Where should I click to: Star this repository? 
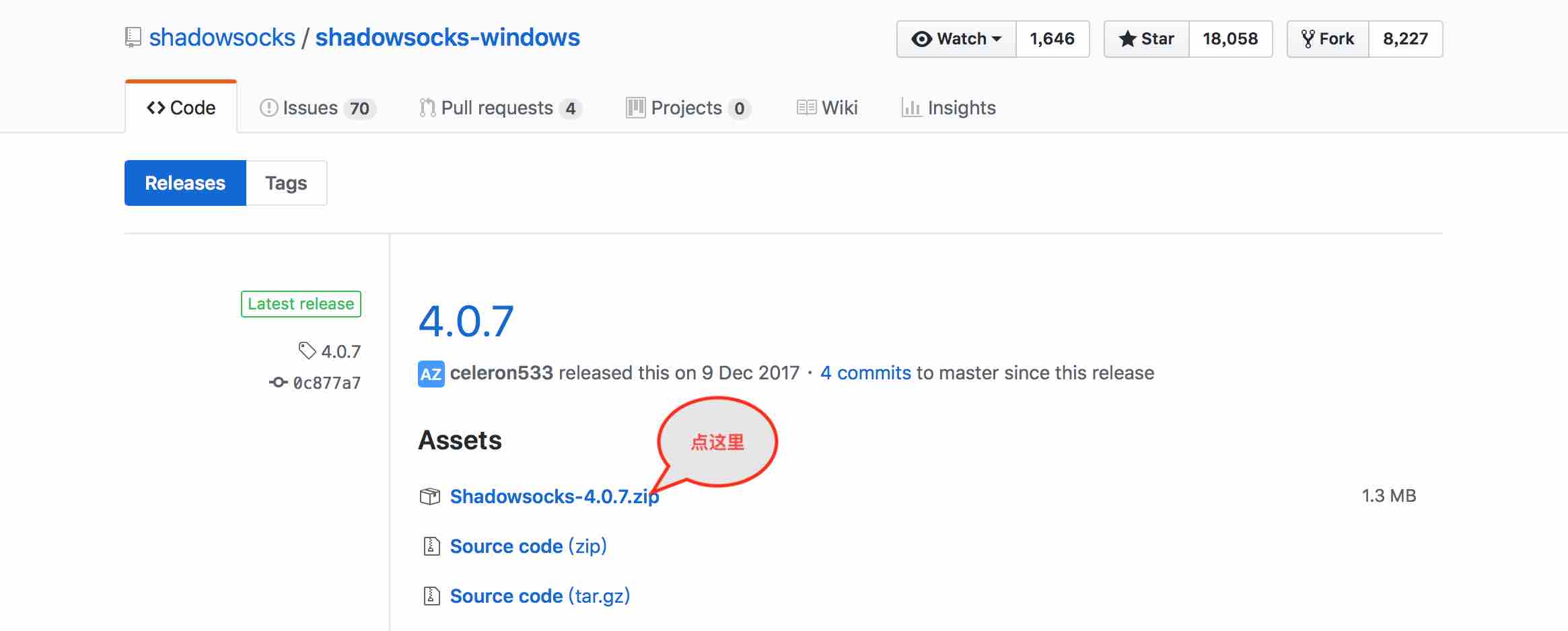point(1147,39)
